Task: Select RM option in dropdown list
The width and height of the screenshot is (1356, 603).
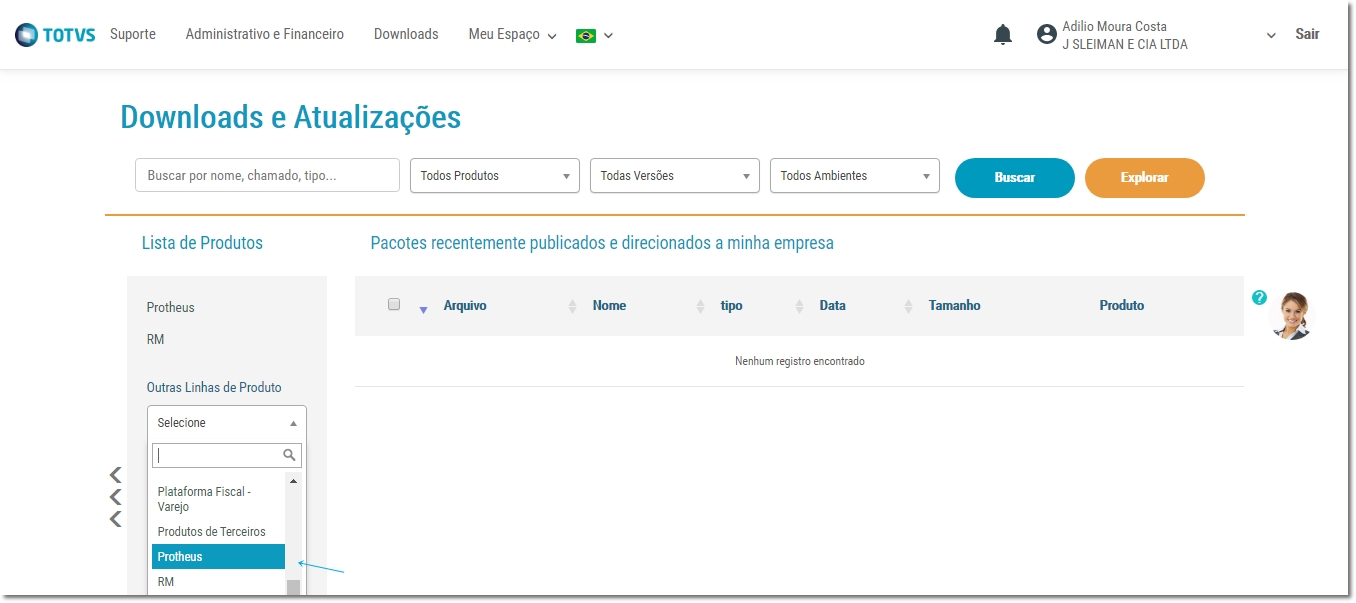Action: point(218,582)
